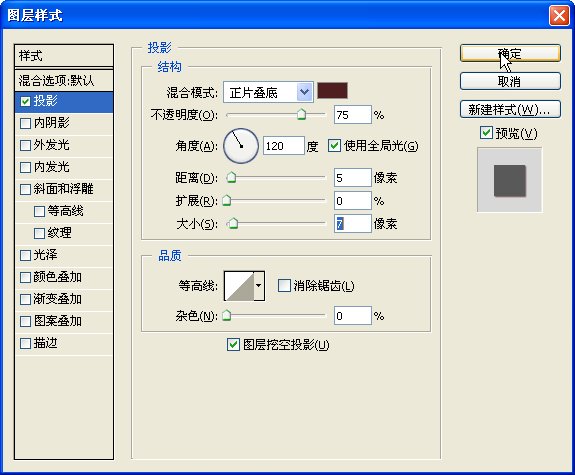Viewport: 575px width, 475px height.
Task: Click 新建样式(W)... button
Action: [x=510, y=109]
